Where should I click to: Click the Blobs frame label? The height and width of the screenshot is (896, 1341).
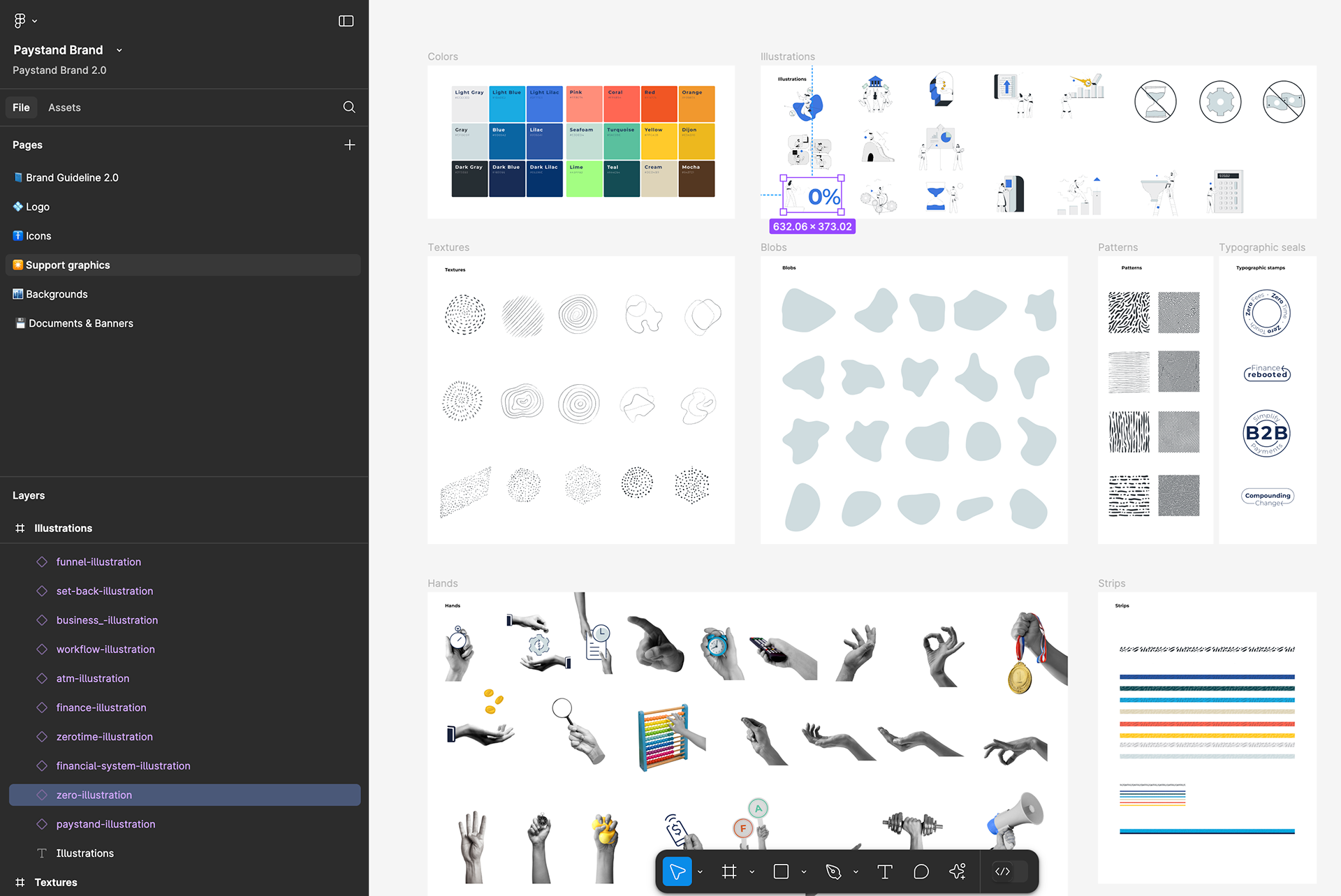pos(774,247)
